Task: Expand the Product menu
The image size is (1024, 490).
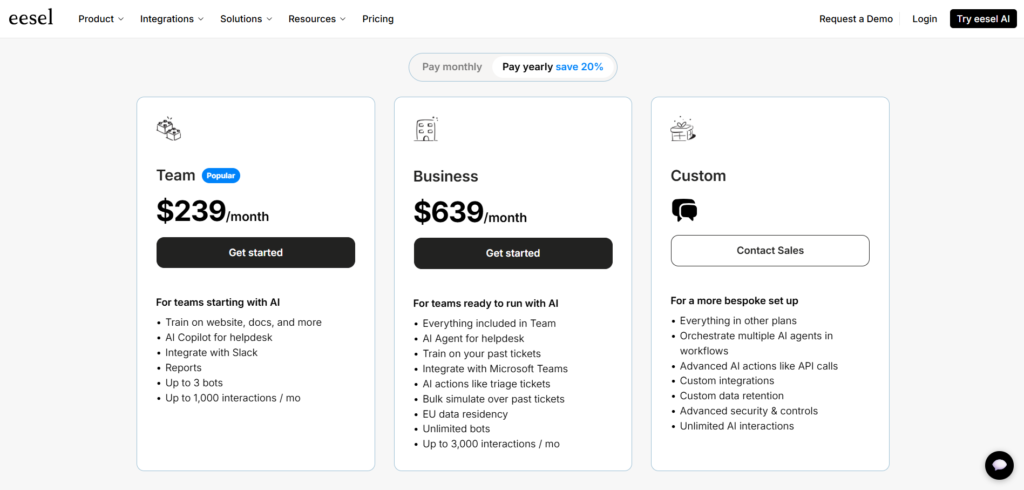Action: click(x=101, y=19)
